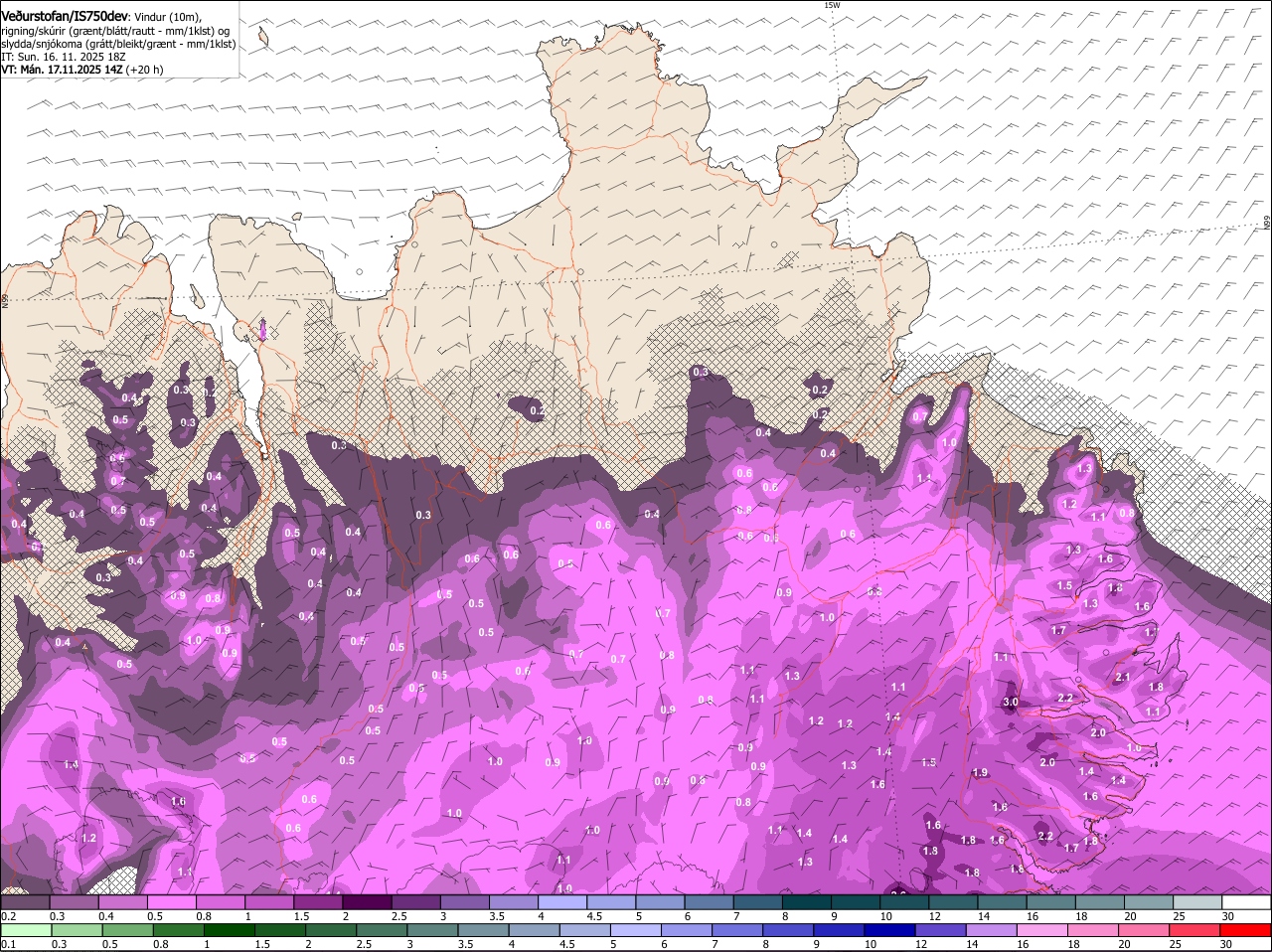Click the '1.9' snowfall value on the map

[980, 772]
